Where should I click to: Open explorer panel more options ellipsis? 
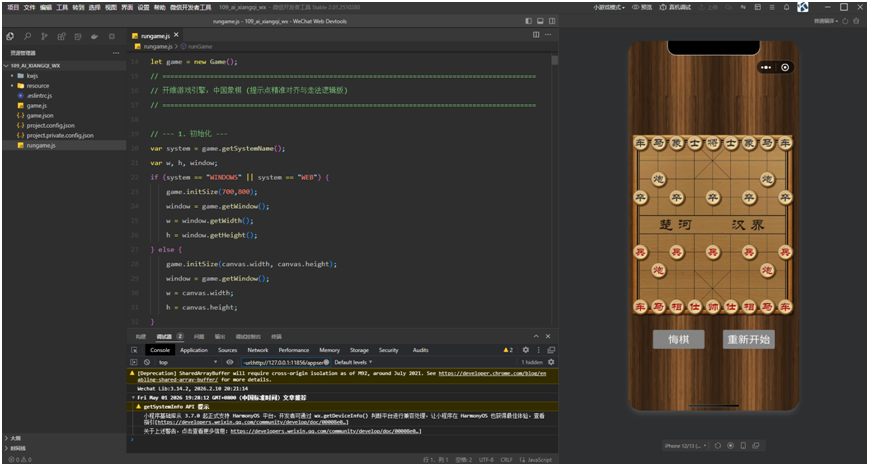[x=116, y=53]
